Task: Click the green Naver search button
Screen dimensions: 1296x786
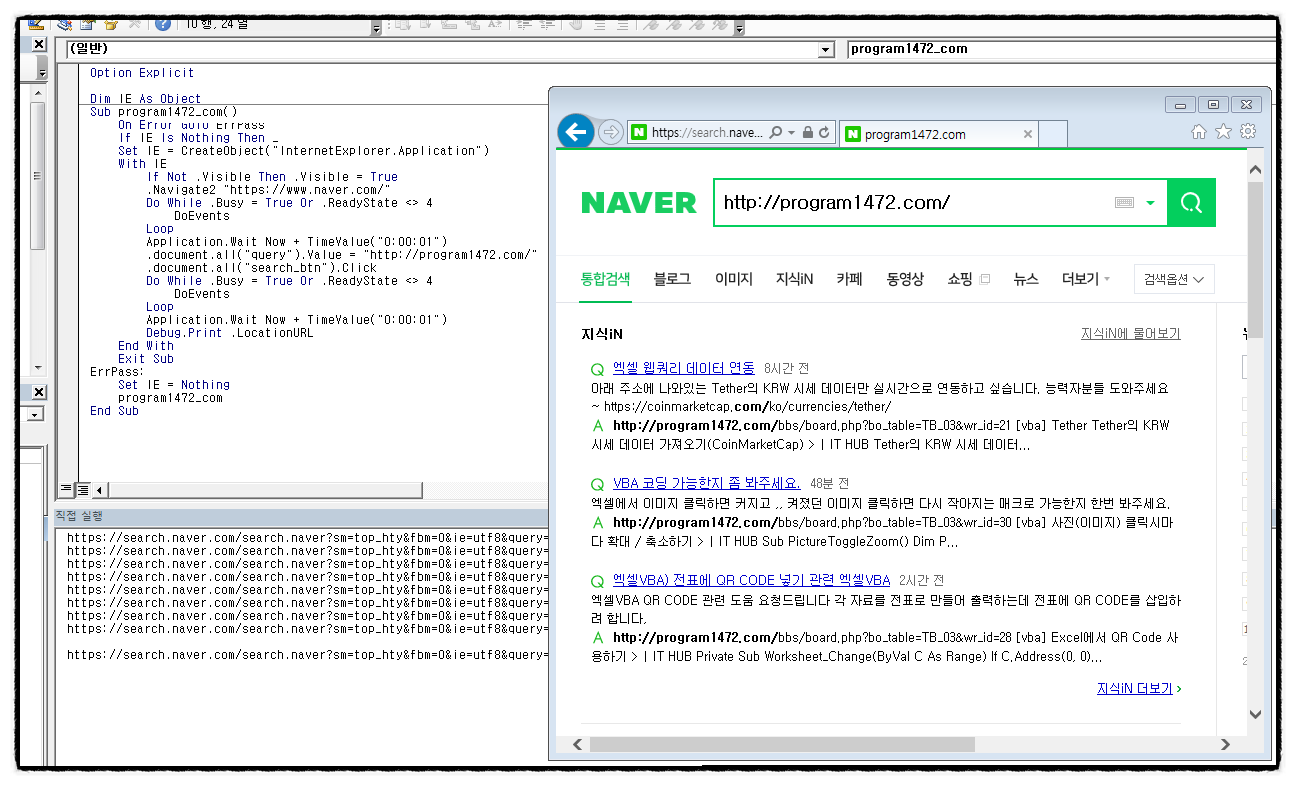Action: pos(1191,203)
